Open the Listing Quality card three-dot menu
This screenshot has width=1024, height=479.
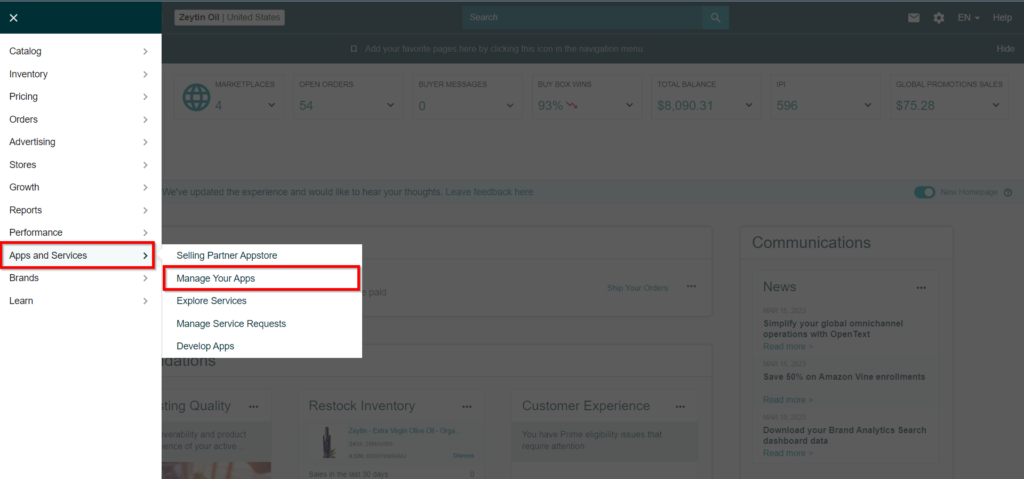coord(253,406)
